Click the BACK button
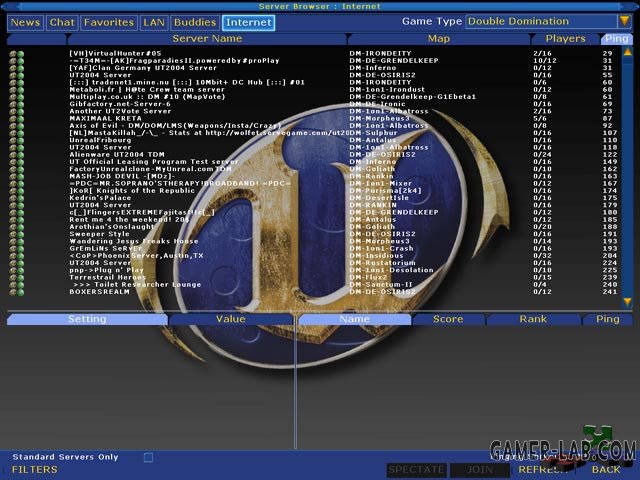The width and height of the screenshot is (640, 480). pyautogui.click(x=606, y=470)
